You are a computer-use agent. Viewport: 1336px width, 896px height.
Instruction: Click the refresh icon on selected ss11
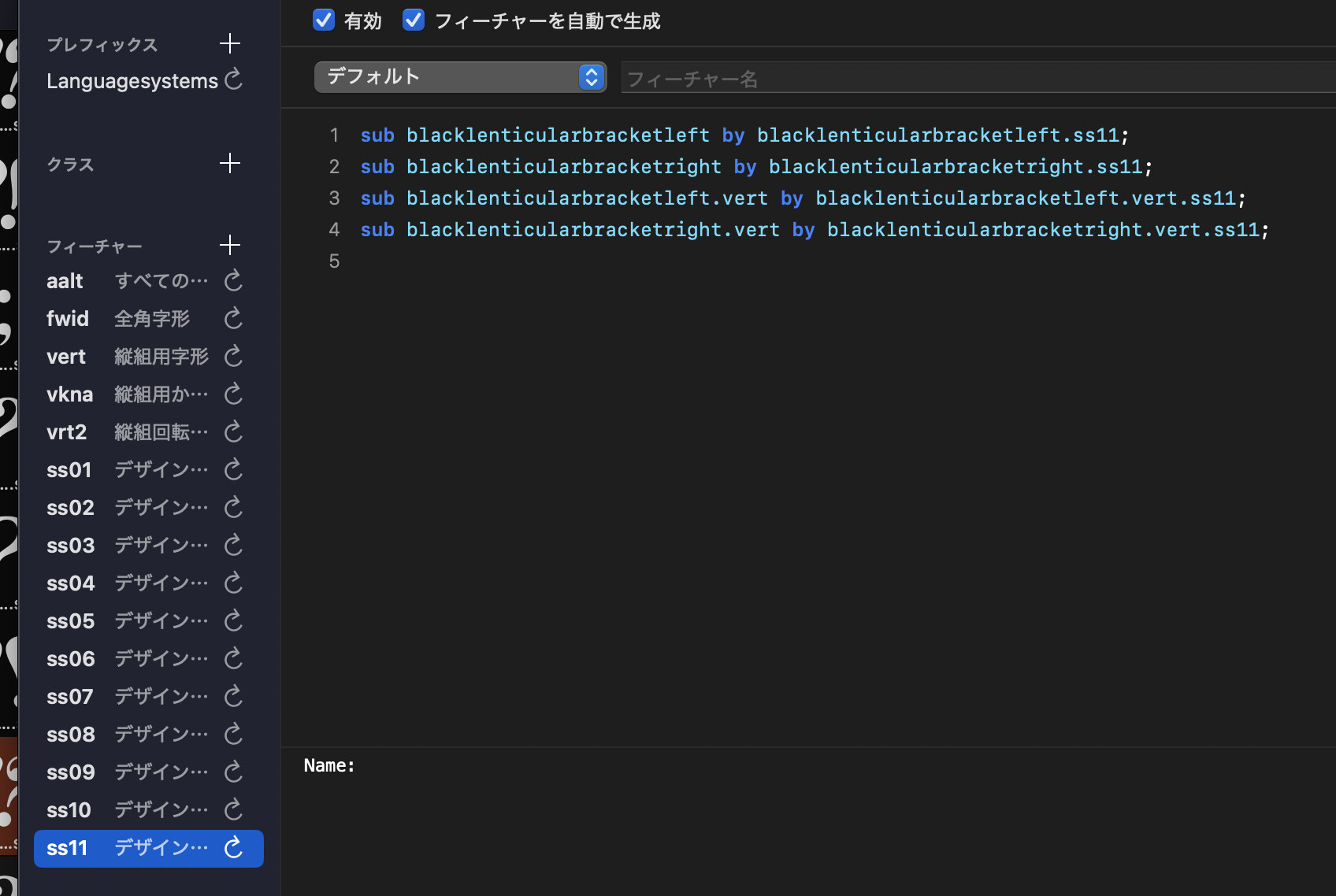point(233,847)
